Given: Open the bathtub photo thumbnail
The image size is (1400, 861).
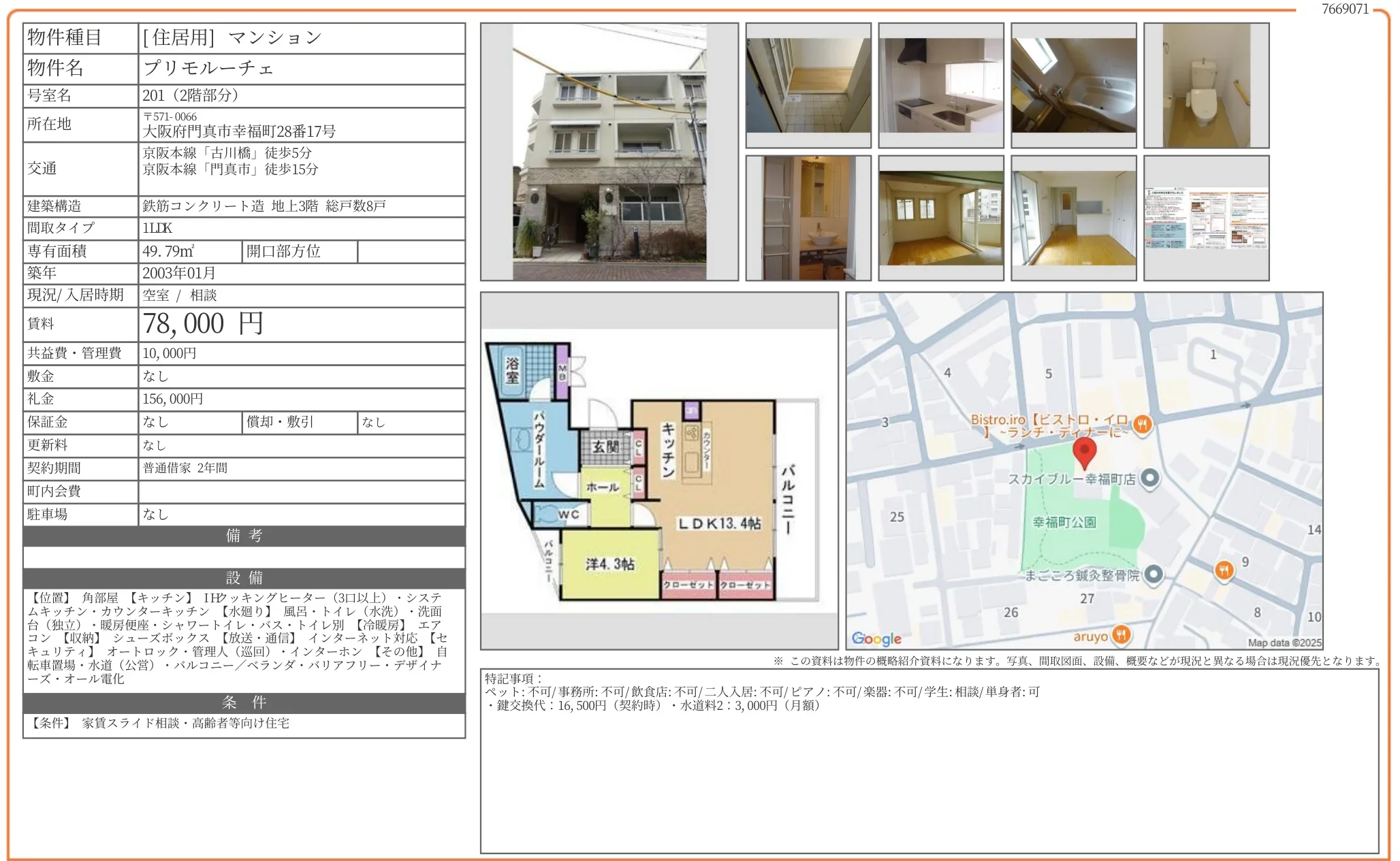Looking at the screenshot, I should tap(1073, 85).
